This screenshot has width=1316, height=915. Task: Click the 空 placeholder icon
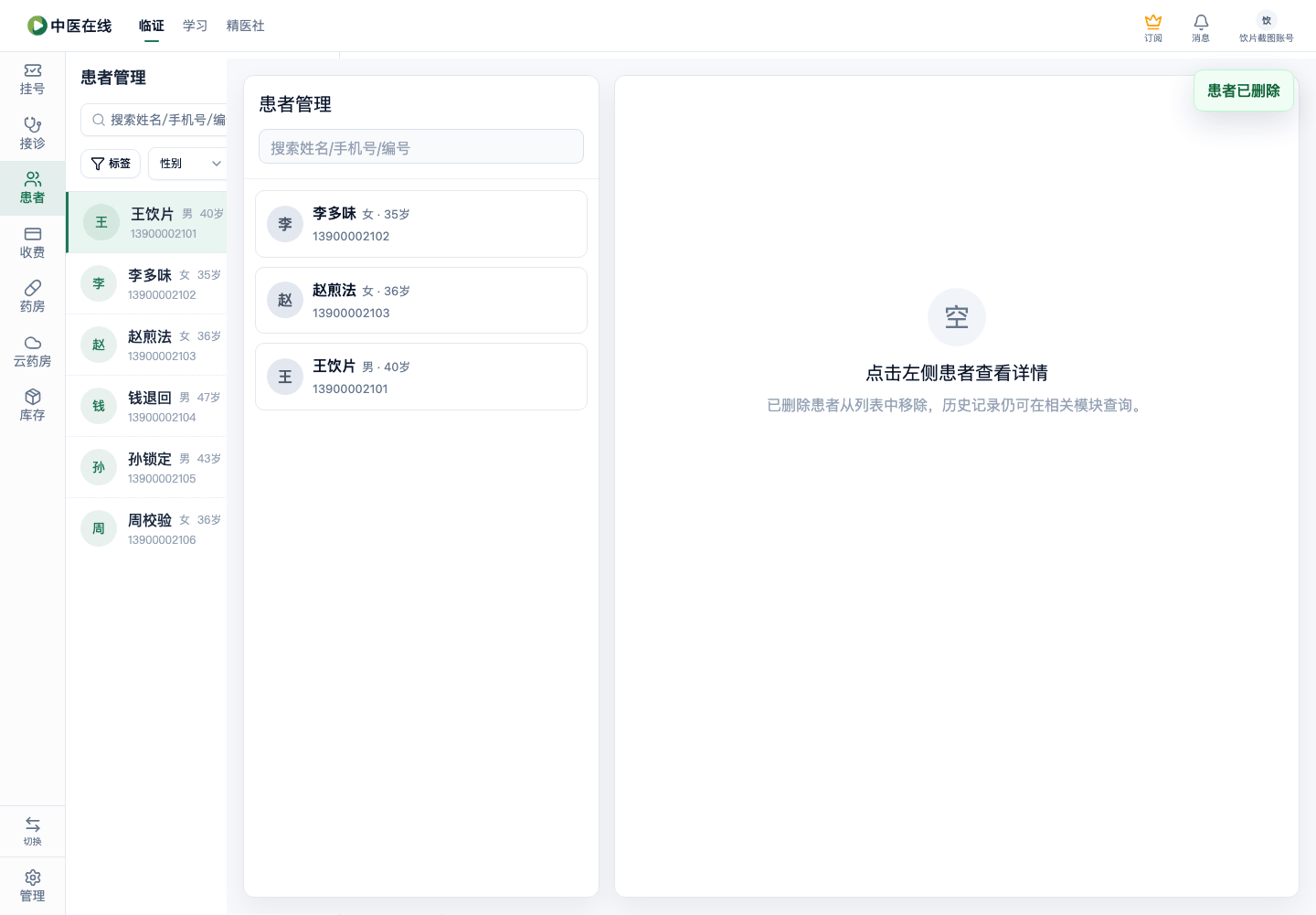coord(957,317)
